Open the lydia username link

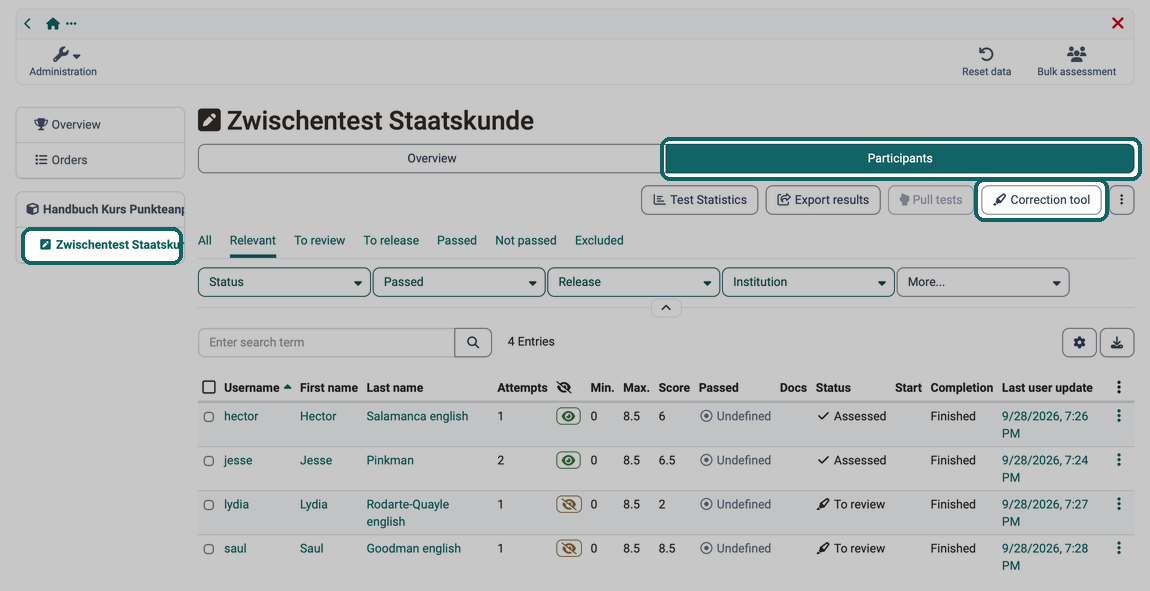tap(236, 504)
